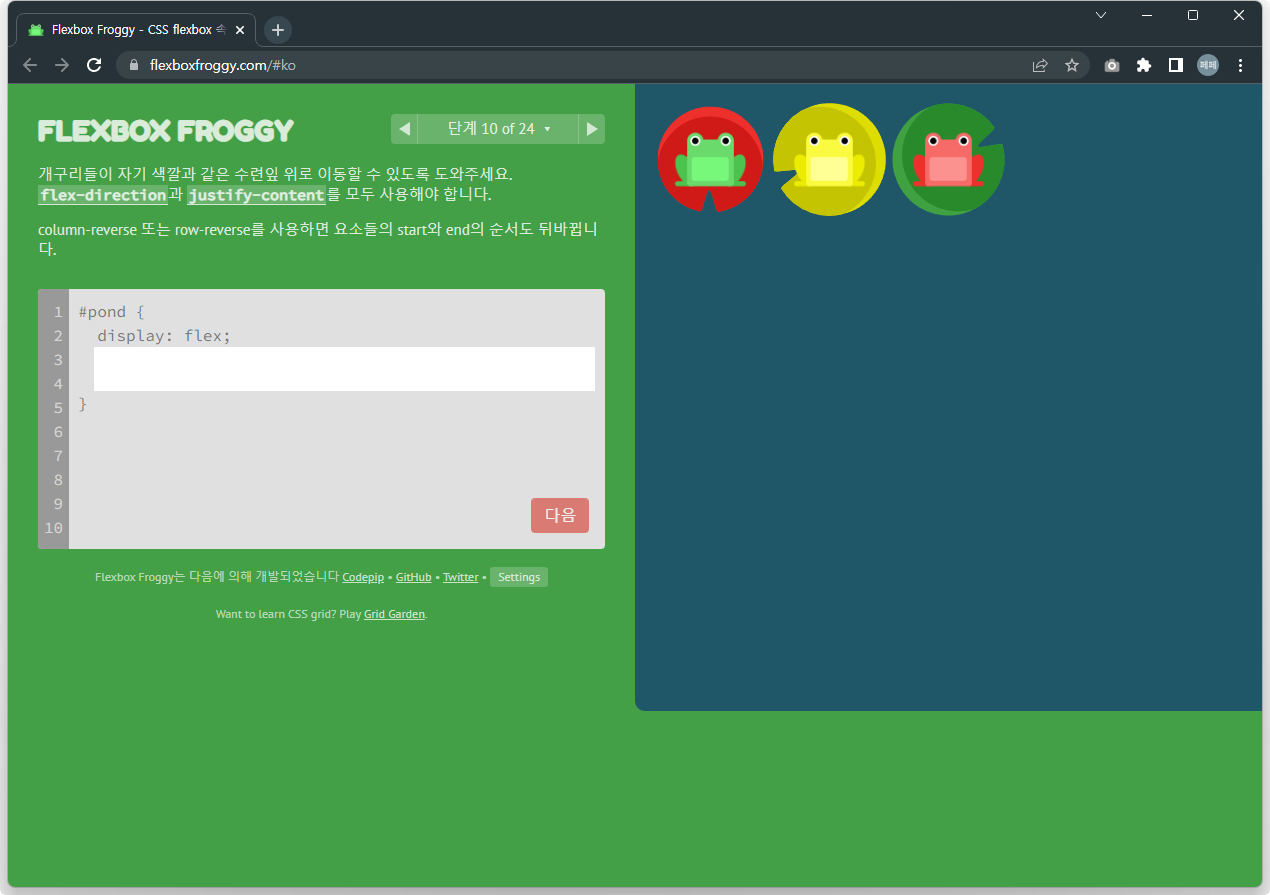Click the code line 'display: flex;'
This screenshot has height=895, width=1270.
(164, 336)
